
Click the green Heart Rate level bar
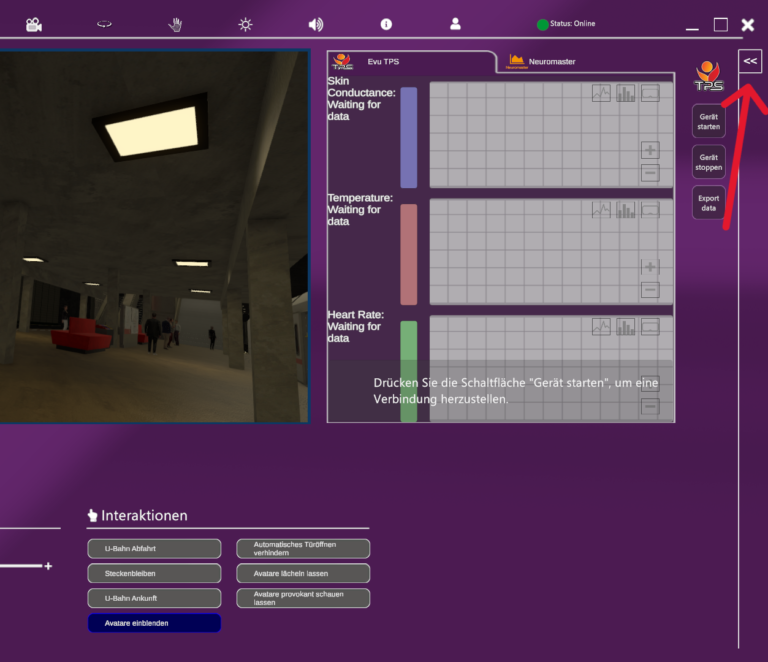click(408, 371)
